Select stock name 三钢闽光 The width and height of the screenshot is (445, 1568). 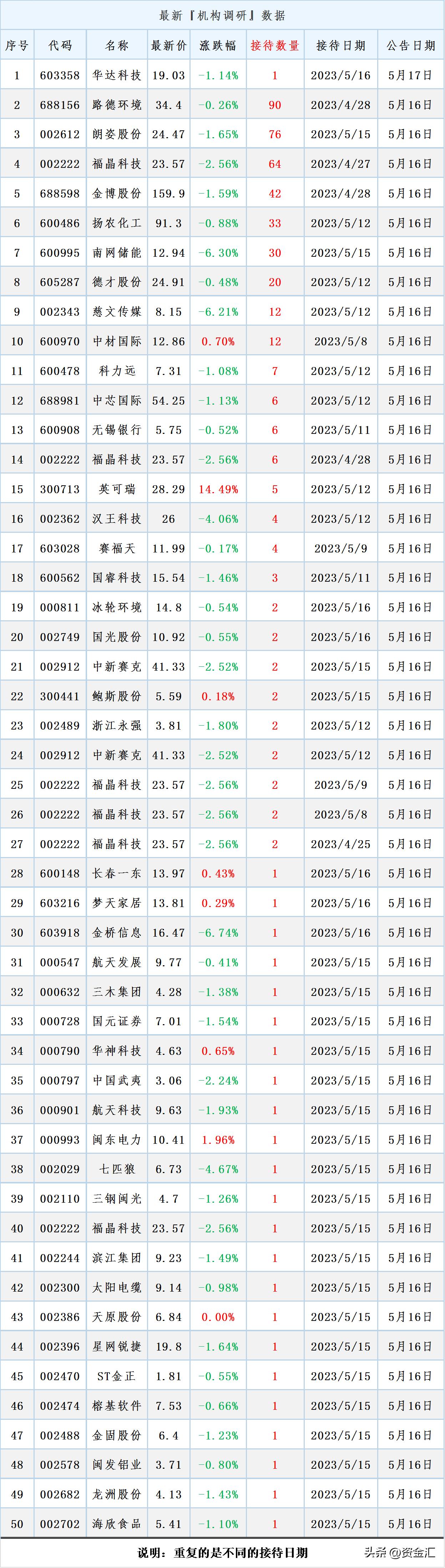click(x=117, y=1199)
